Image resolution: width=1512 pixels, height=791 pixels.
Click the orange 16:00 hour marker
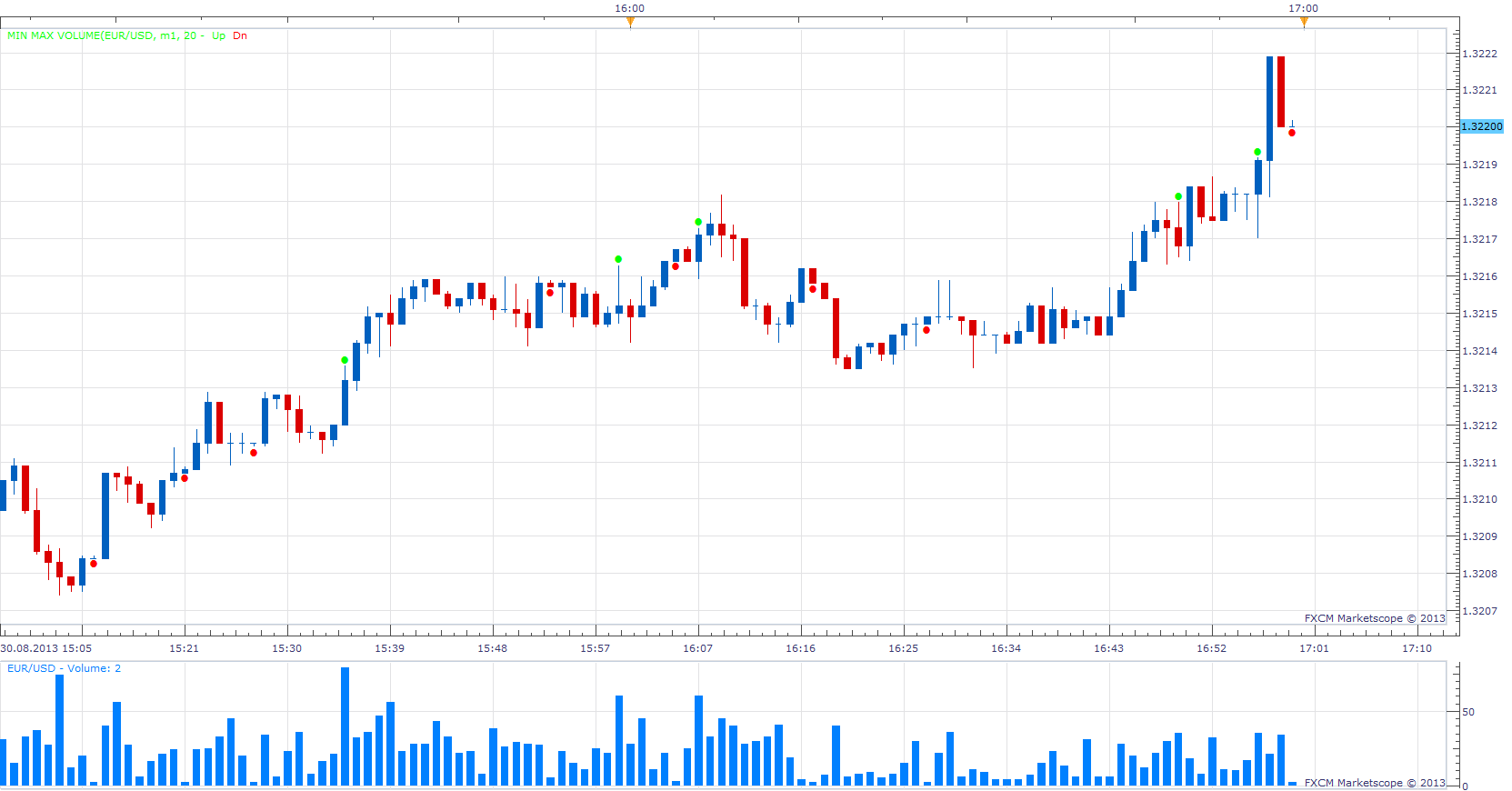tap(630, 22)
